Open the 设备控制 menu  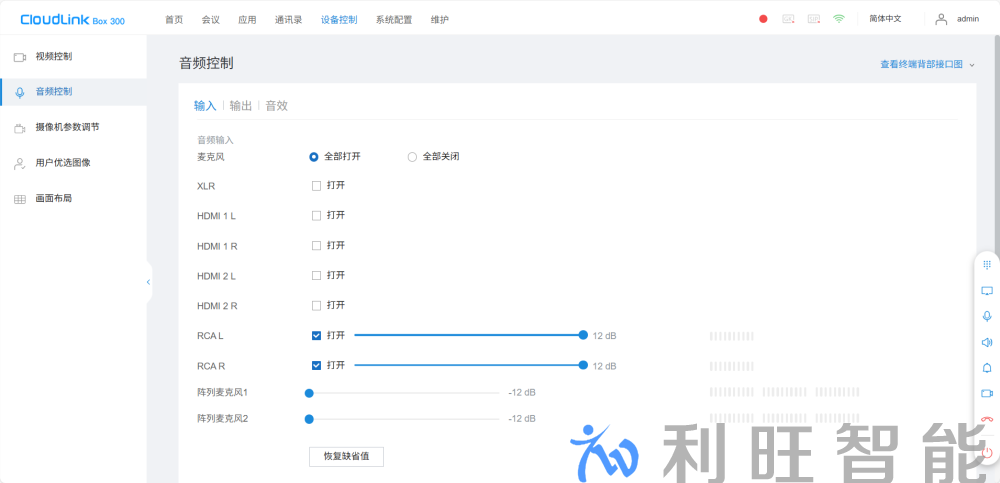pos(339,20)
